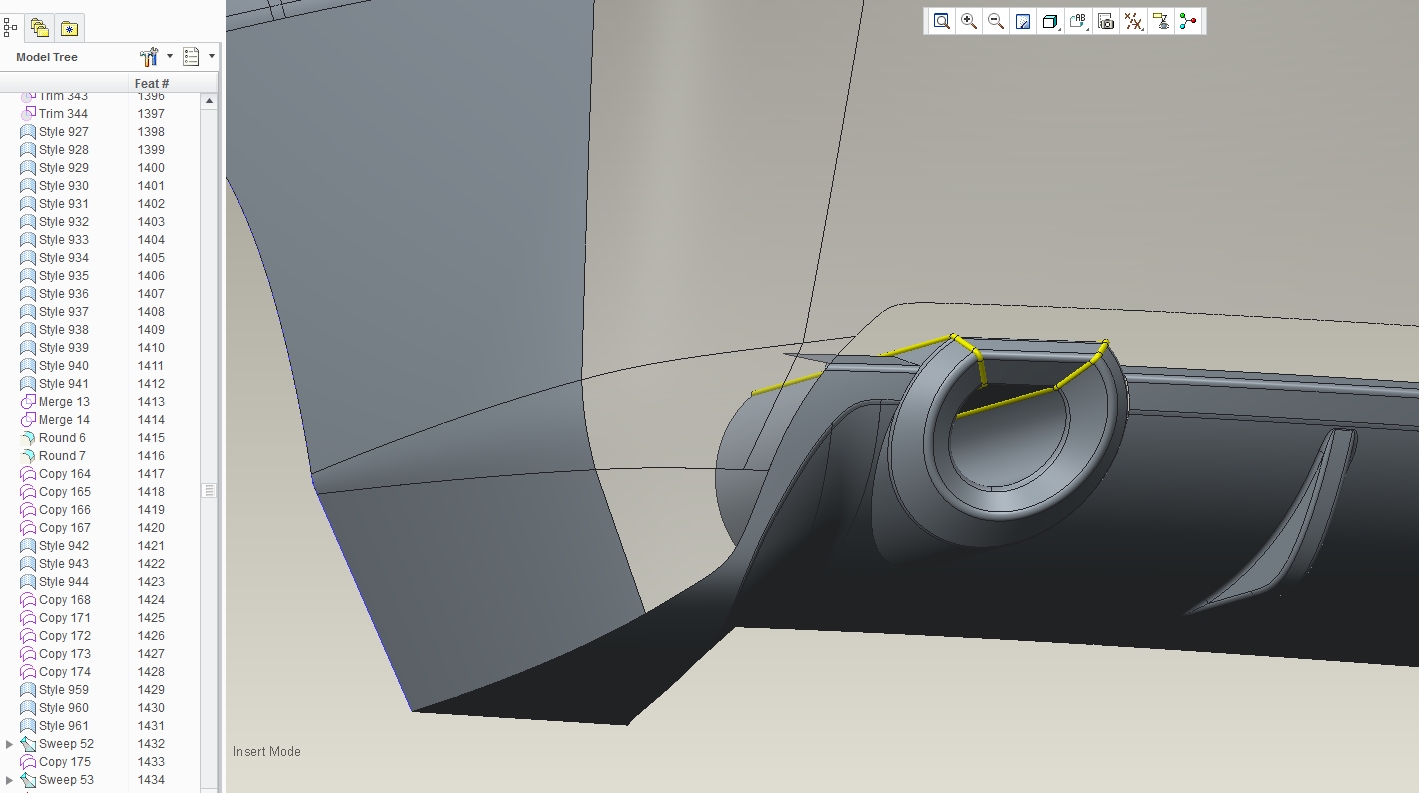Click the Insert Mode status text

tap(267, 751)
